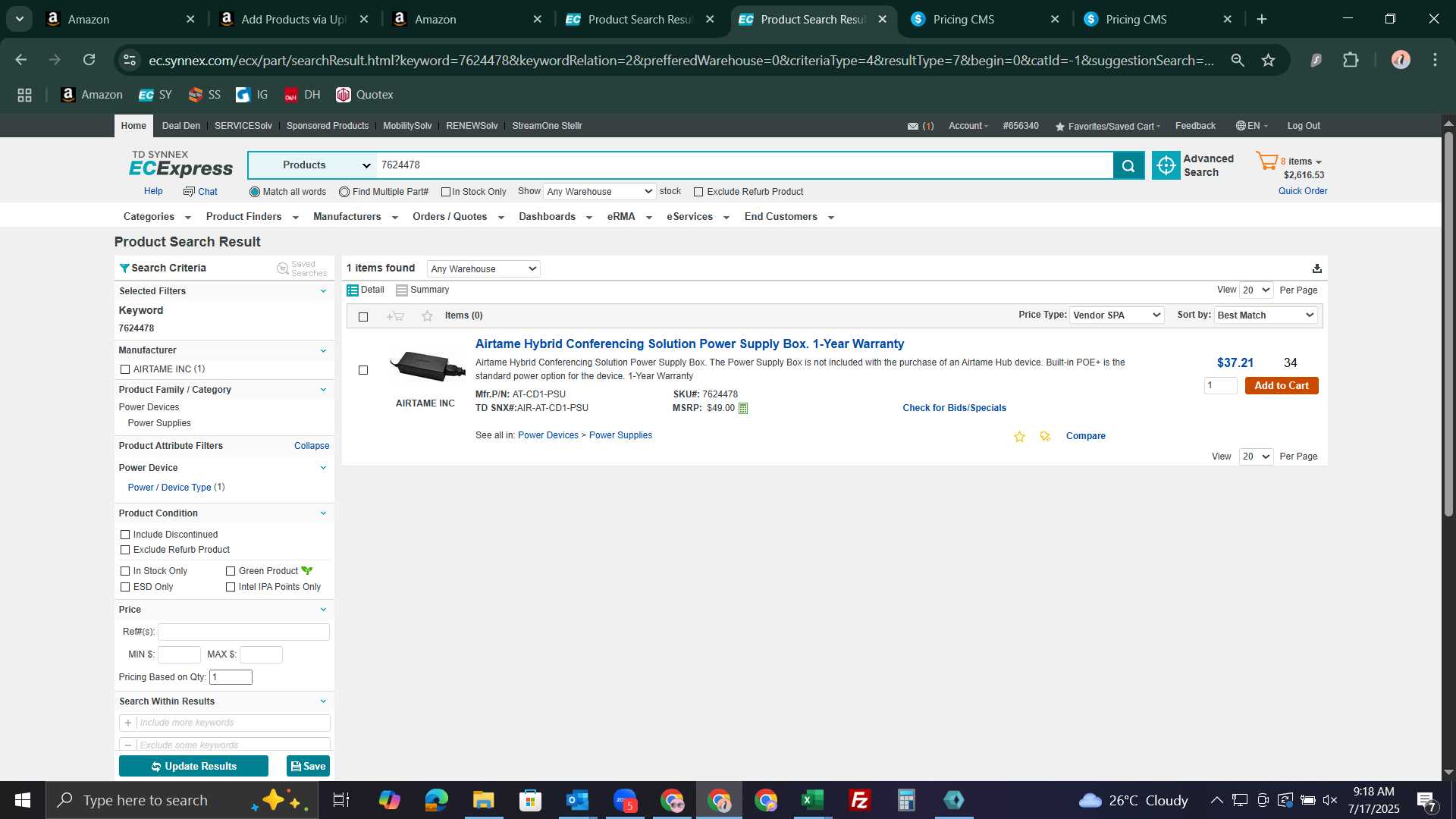Check AIRTAME INC manufacturer filter

tap(125, 369)
